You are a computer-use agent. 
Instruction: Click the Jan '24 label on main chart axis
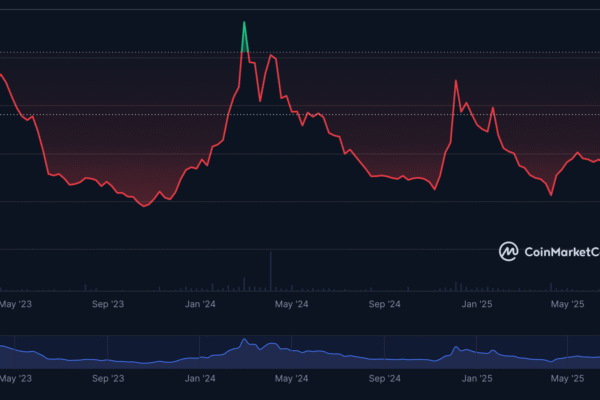(201, 304)
